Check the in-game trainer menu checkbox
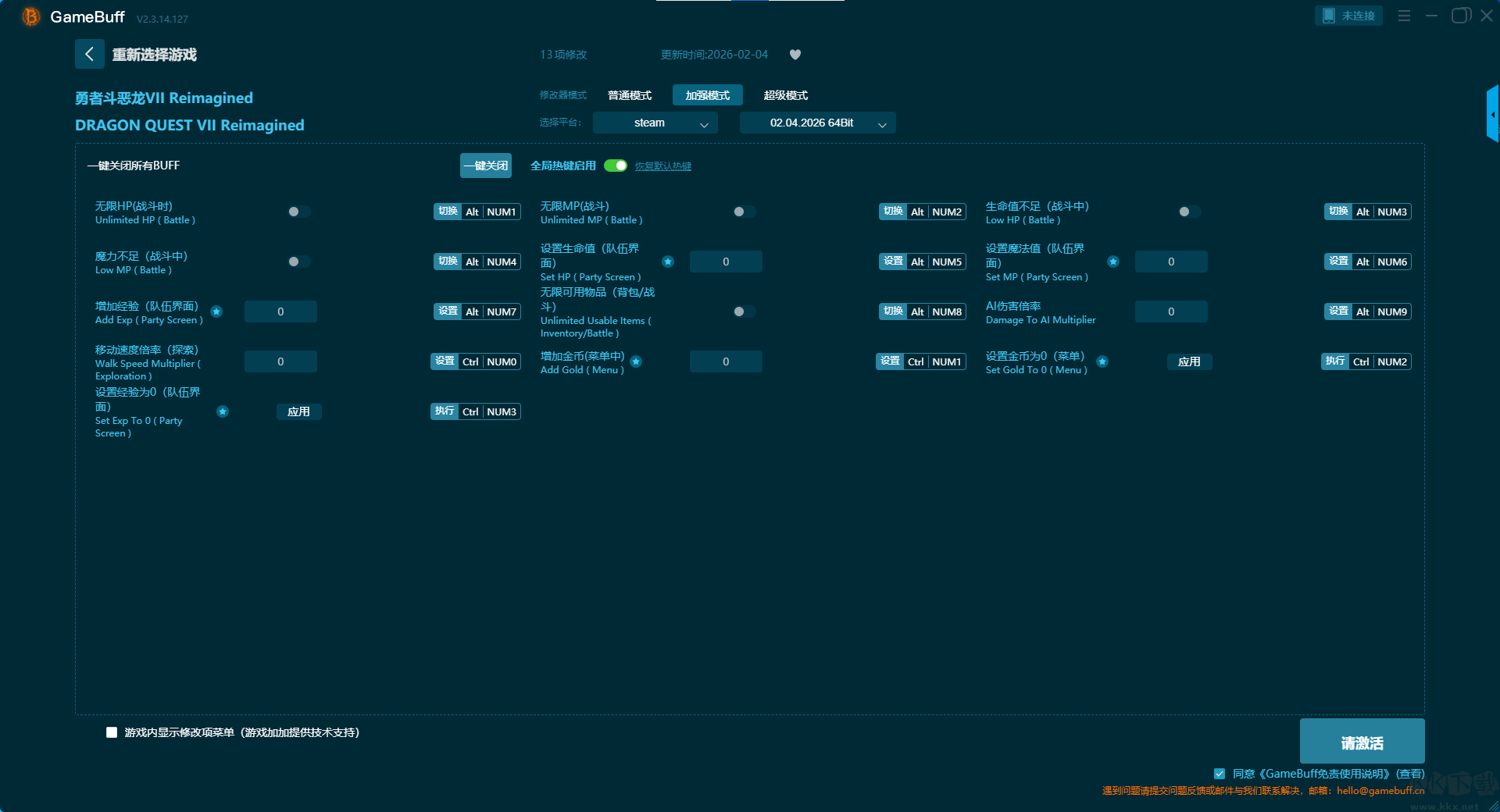Viewport: 1500px width, 812px height. pyautogui.click(x=112, y=732)
